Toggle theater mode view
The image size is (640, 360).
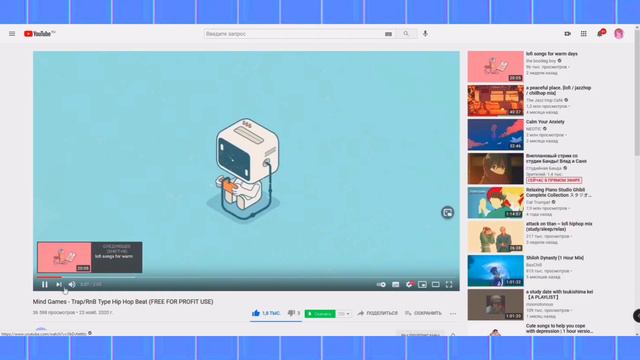point(436,284)
